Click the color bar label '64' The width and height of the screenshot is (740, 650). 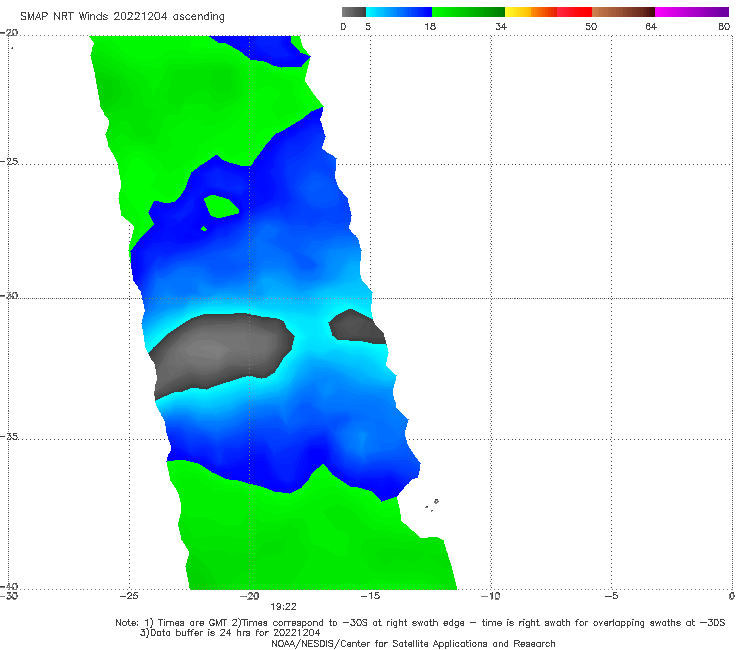coord(651,26)
